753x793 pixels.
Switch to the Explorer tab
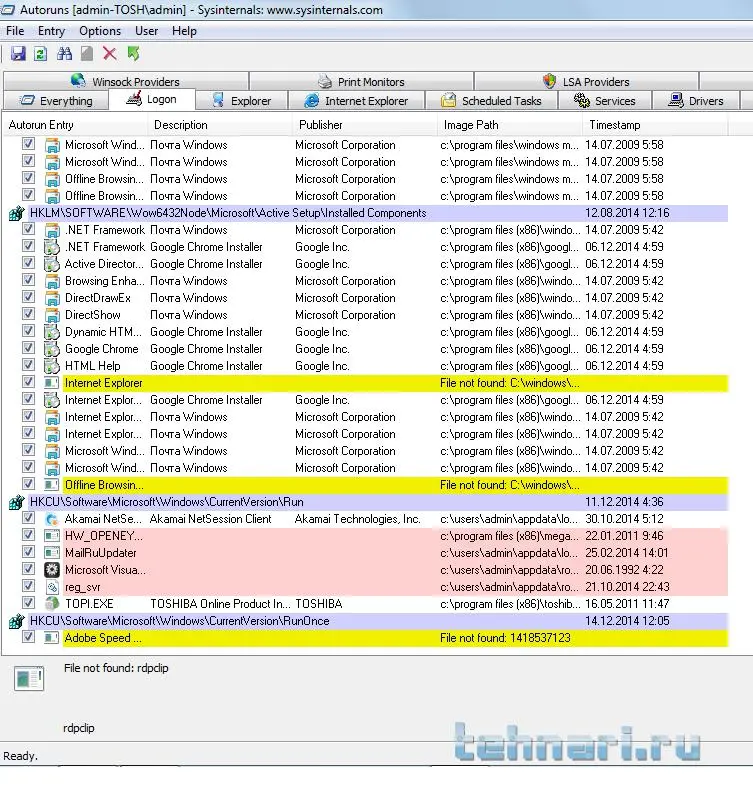coord(241,101)
